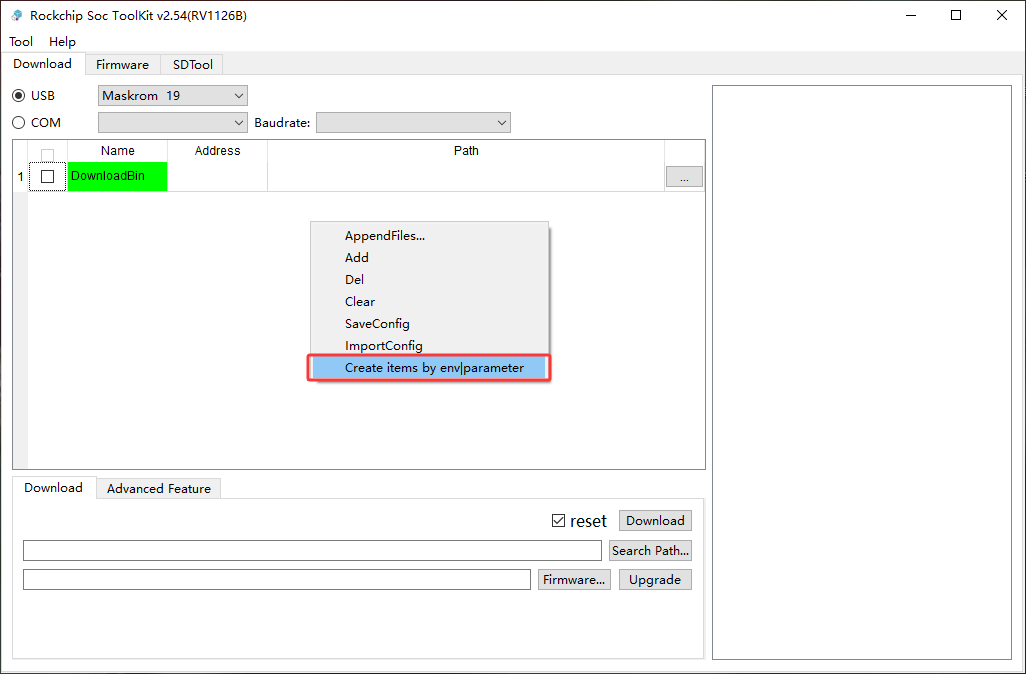
Task: Open the COM port dropdown
Action: (x=173, y=122)
